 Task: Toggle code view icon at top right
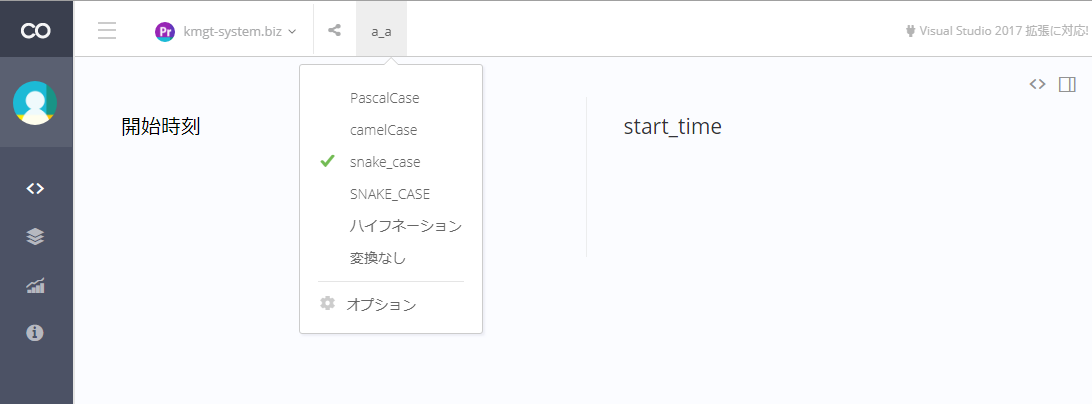coord(1038,84)
